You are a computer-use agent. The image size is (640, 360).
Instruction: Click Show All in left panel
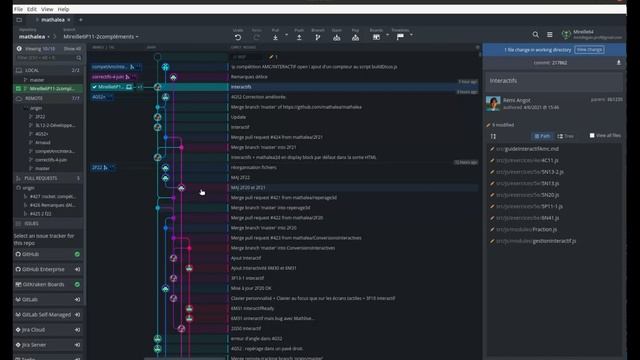pos(73,49)
